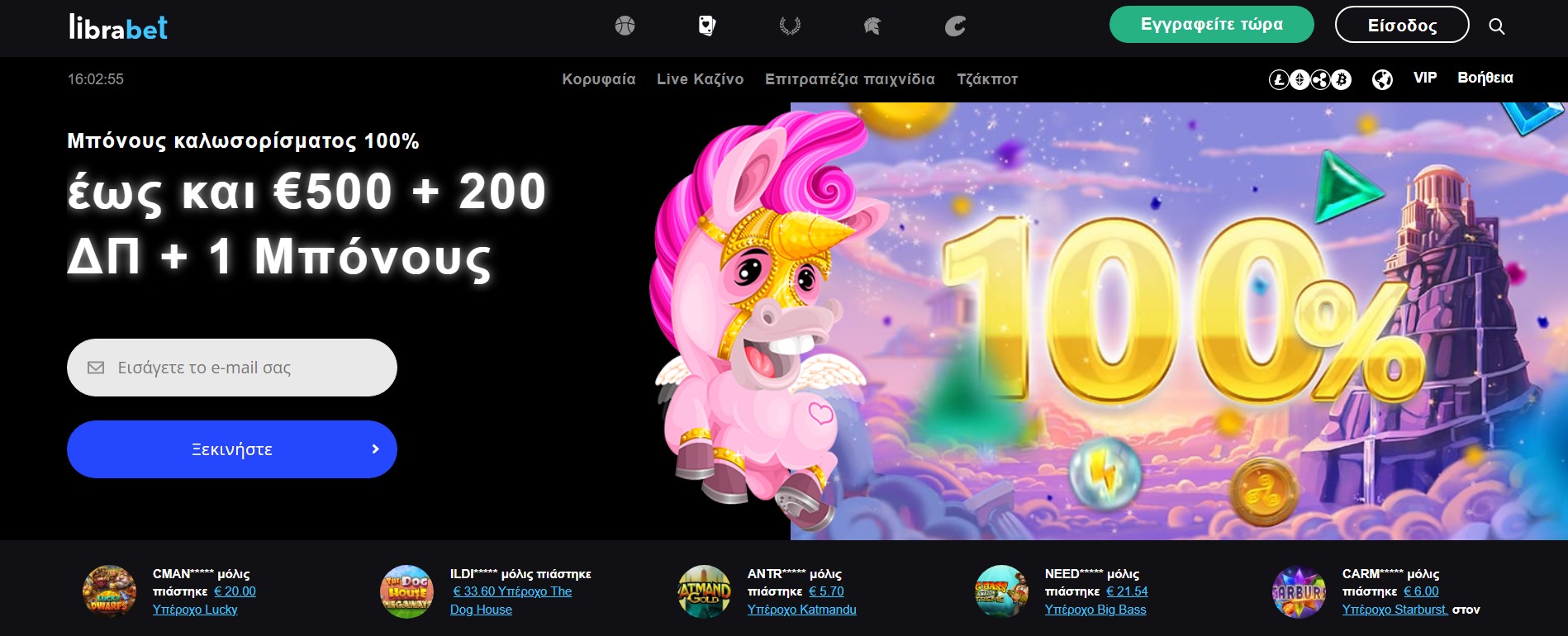Screen dimensions: 1568x636
Task: Click € 33.60 Υπέροχο The link
Action: [x=512, y=591]
